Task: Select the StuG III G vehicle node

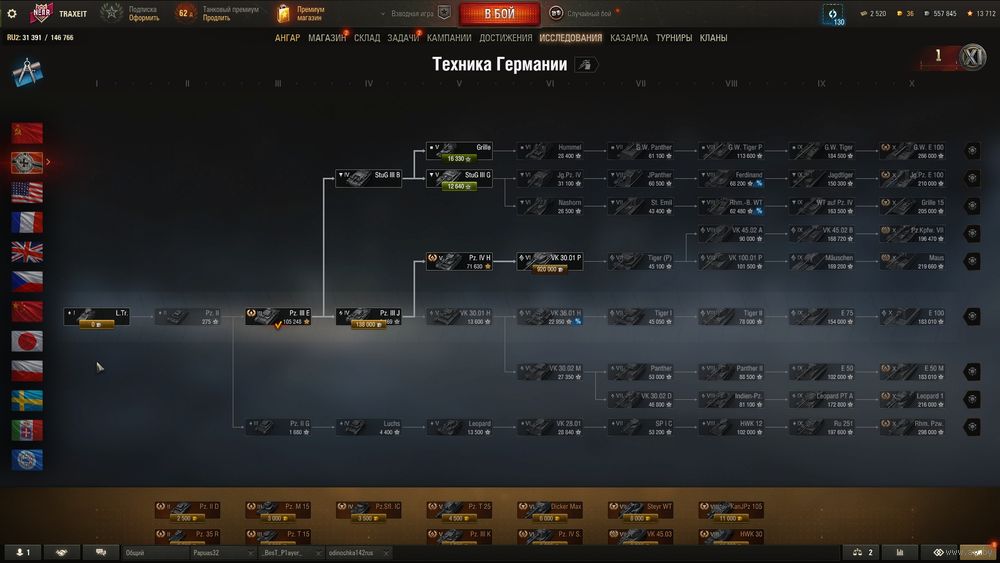Action: point(459,179)
